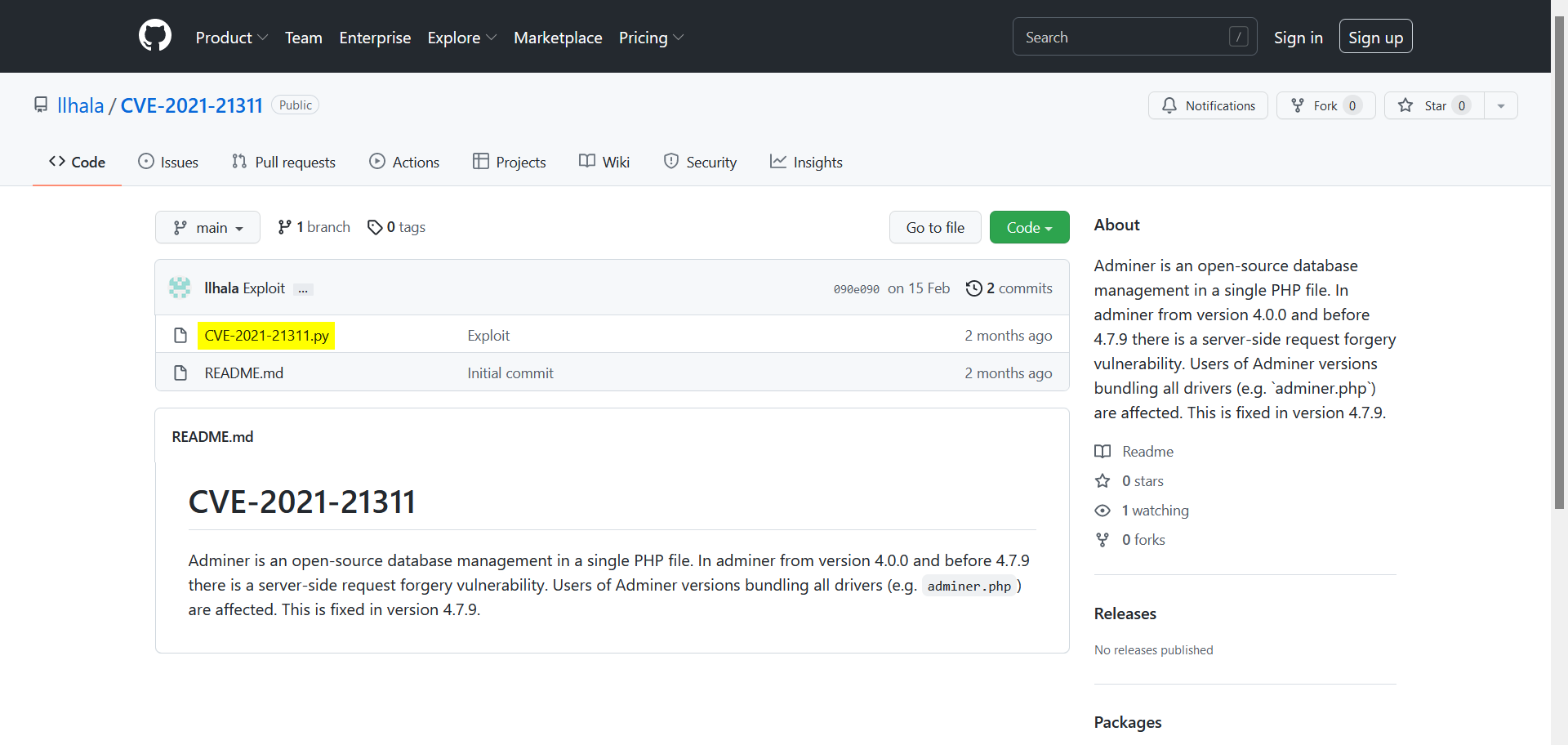This screenshot has width=1568, height=745.
Task: Switch to the Projects tab
Action: coord(509,162)
